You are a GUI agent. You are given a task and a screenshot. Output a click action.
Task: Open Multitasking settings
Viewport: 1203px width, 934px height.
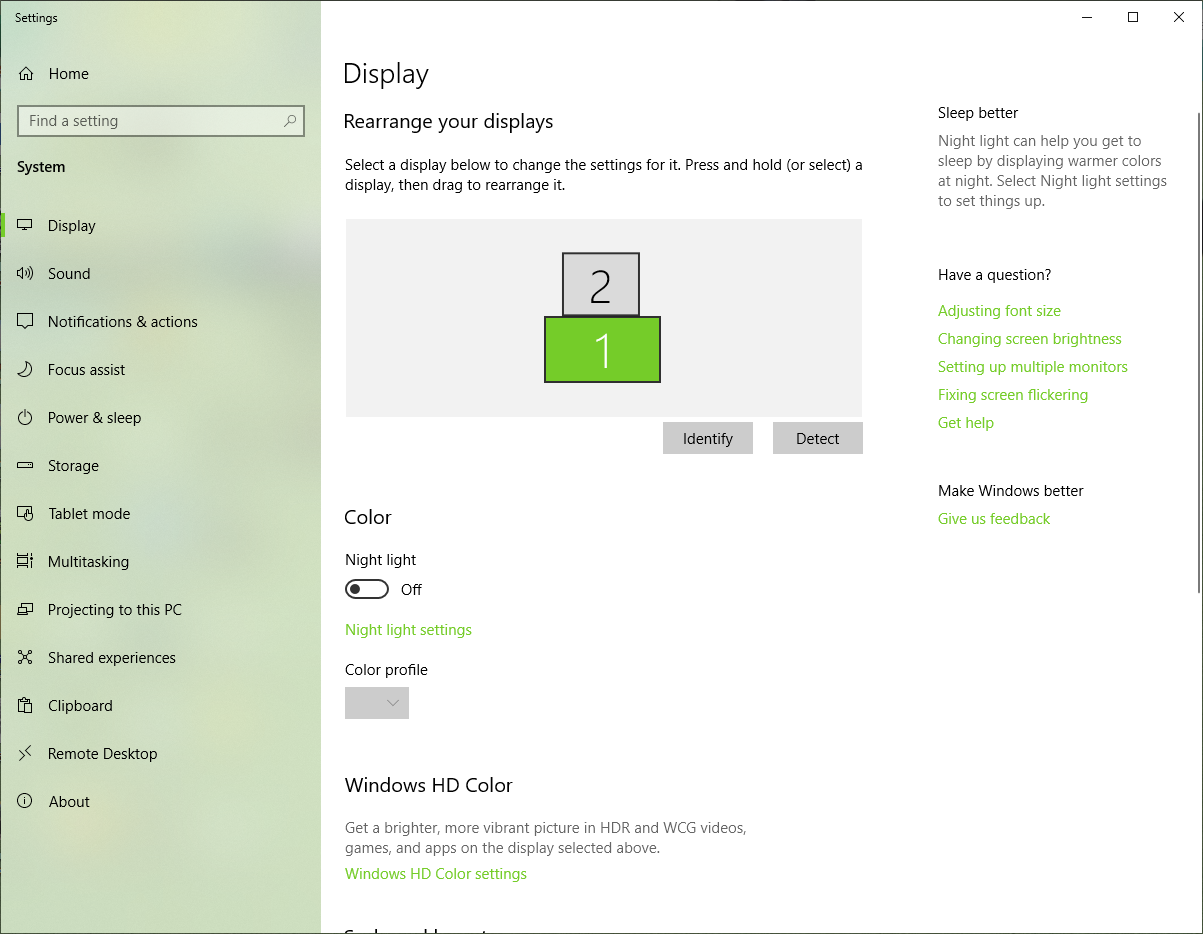click(160, 562)
